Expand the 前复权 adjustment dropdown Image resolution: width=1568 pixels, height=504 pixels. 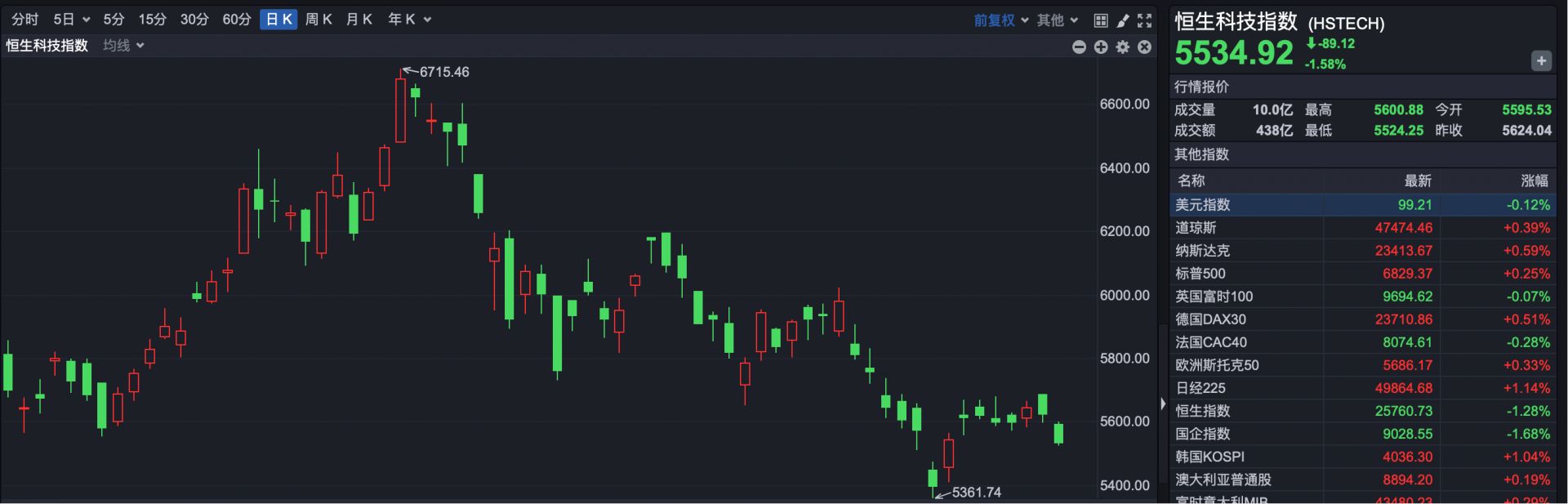(x=1000, y=20)
